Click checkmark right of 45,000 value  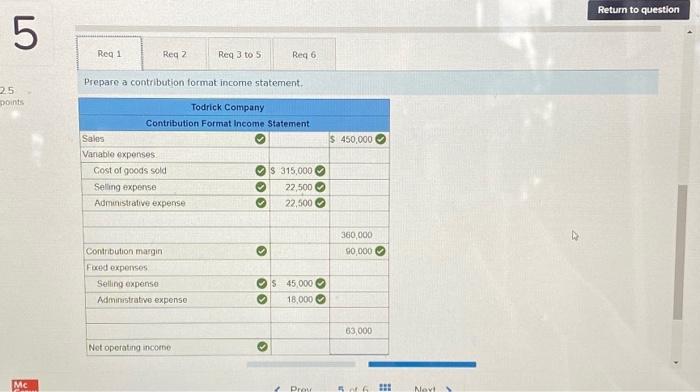pos(321,283)
